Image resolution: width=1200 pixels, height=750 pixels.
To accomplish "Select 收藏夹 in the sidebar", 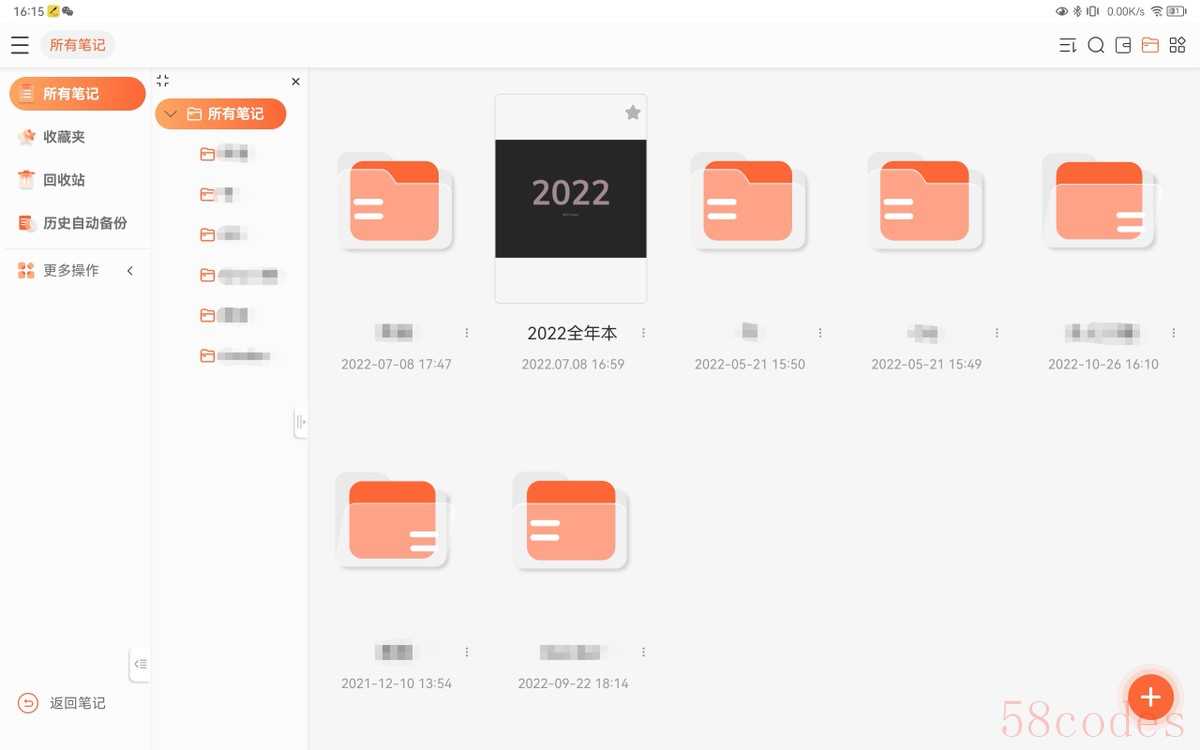I will click(x=64, y=137).
